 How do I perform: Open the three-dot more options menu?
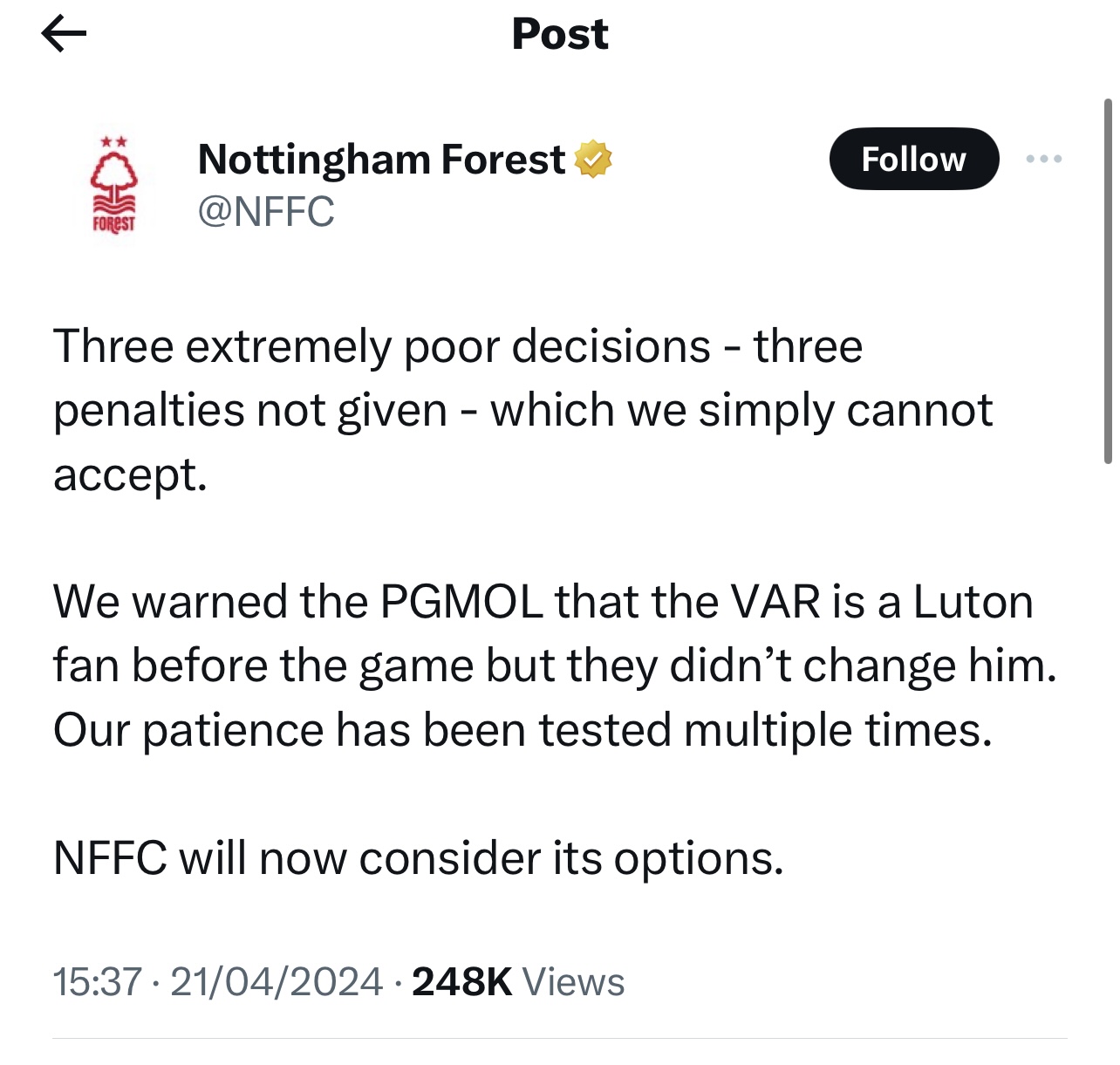[1043, 159]
